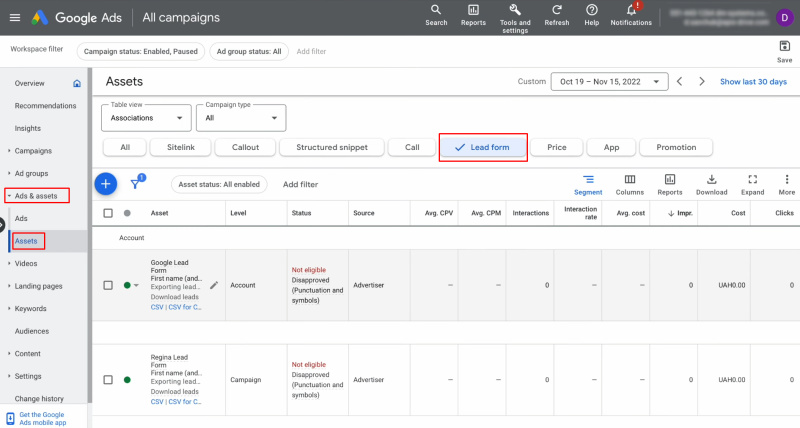Check the Regina Lead Form row checkbox
800x428 pixels.
108,380
